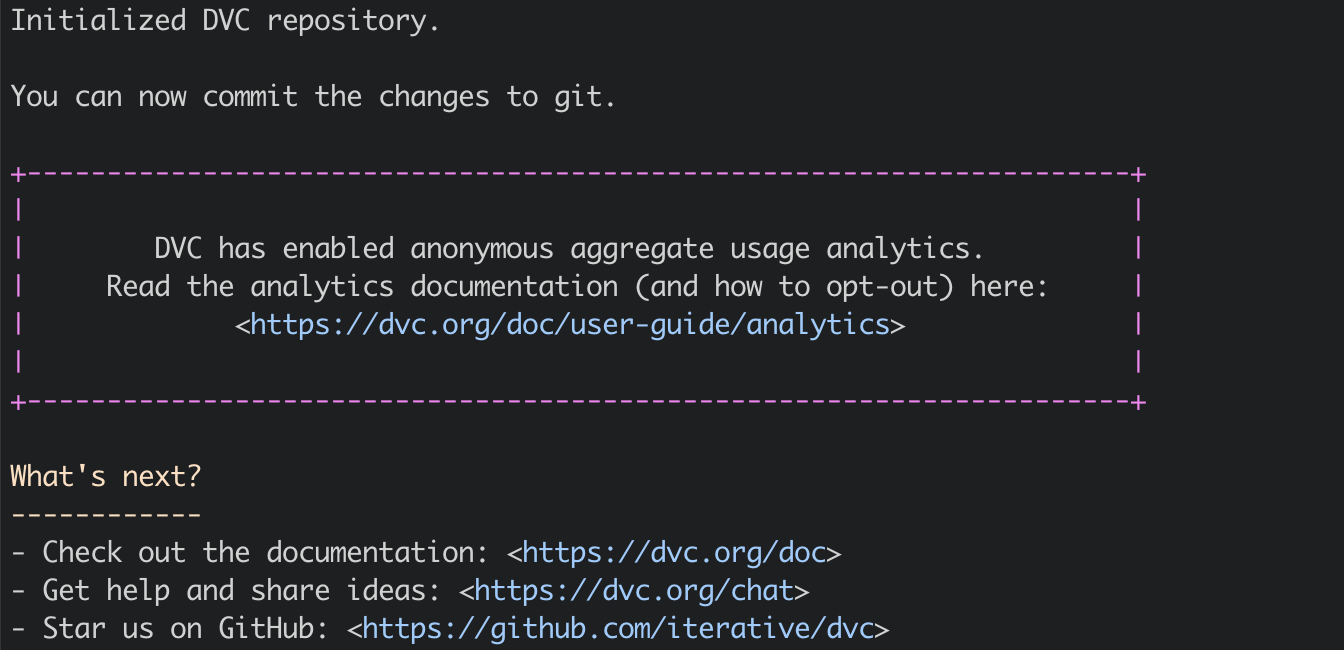
Task: Click the top-left plus corner of the box
Action: pyautogui.click(x=17, y=174)
